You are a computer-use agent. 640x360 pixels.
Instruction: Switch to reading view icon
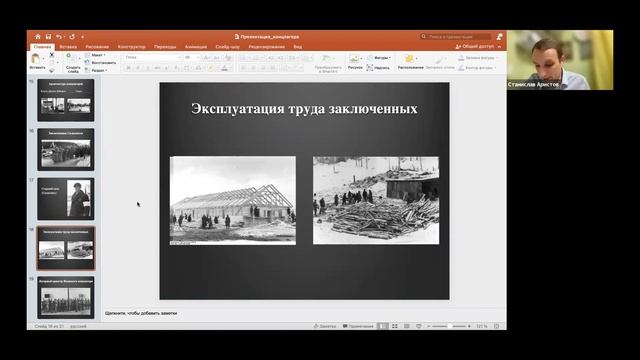407,326
